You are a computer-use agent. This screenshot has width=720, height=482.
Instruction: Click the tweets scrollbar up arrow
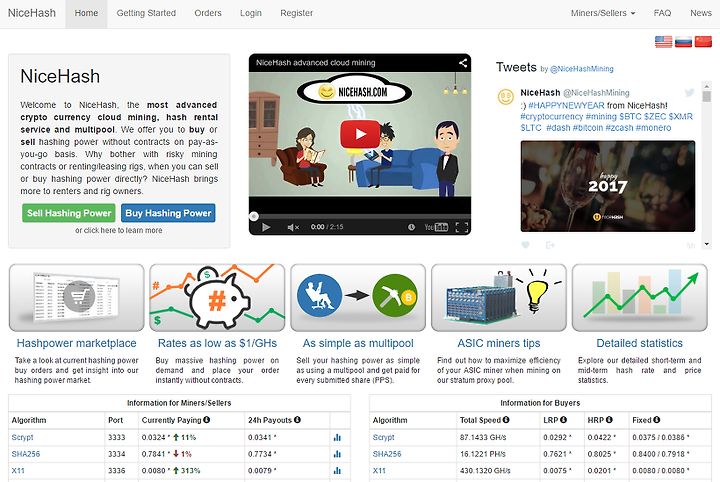[707, 85]
